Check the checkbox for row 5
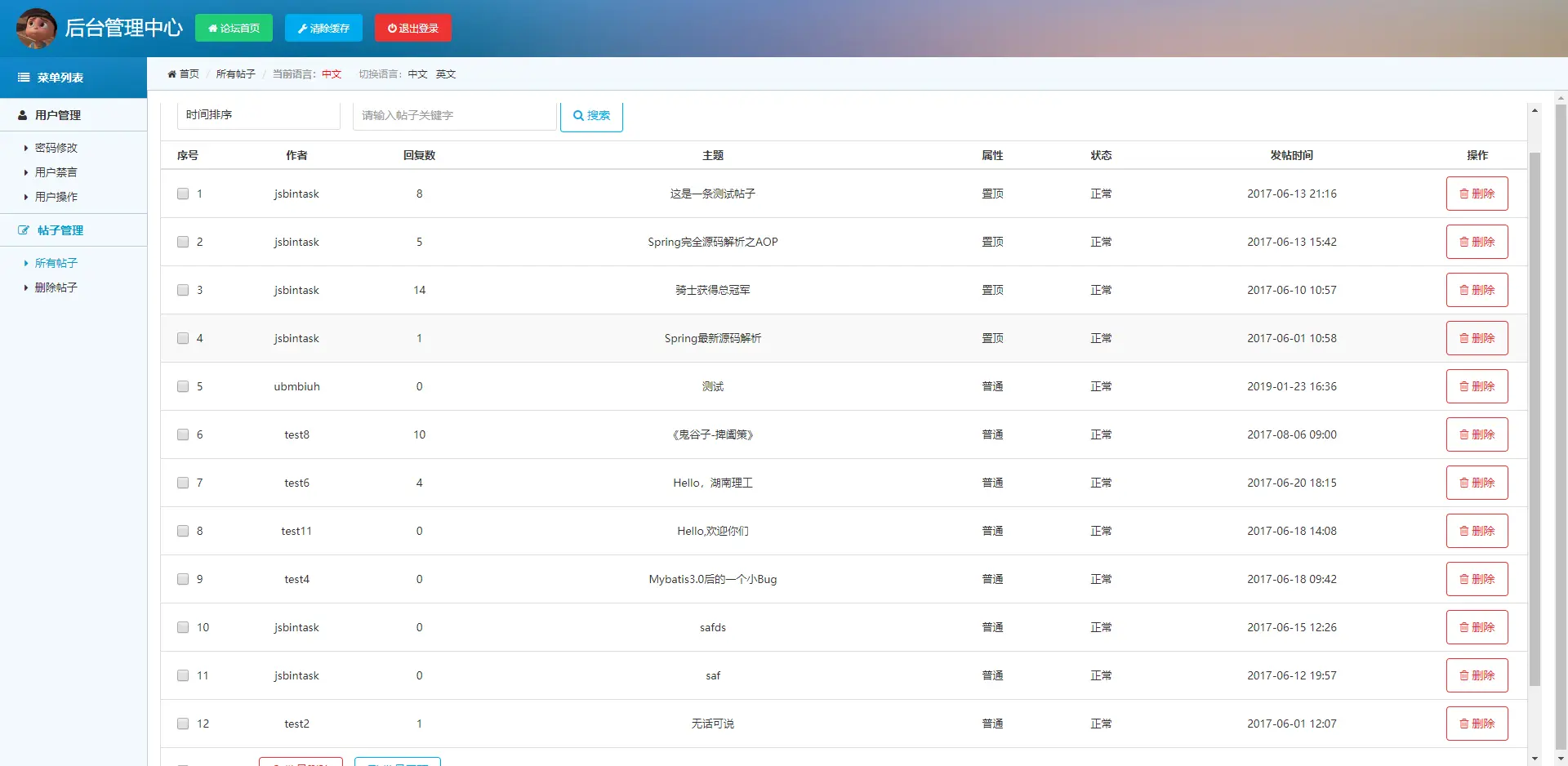Screen dimensions: 1568x766 click(x=183, y=386)
